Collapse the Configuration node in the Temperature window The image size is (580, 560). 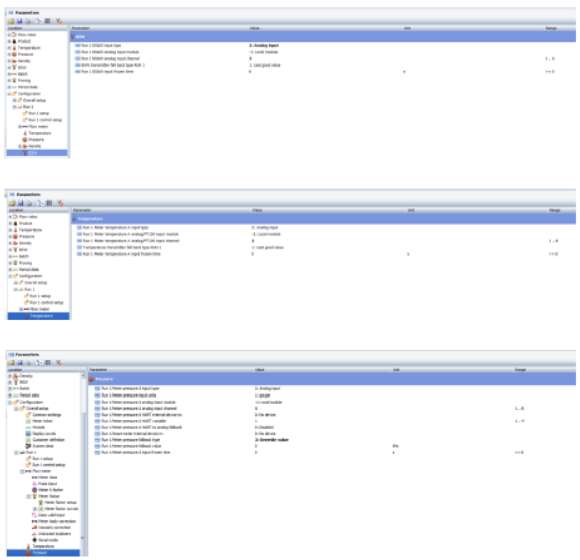[10, 276]
